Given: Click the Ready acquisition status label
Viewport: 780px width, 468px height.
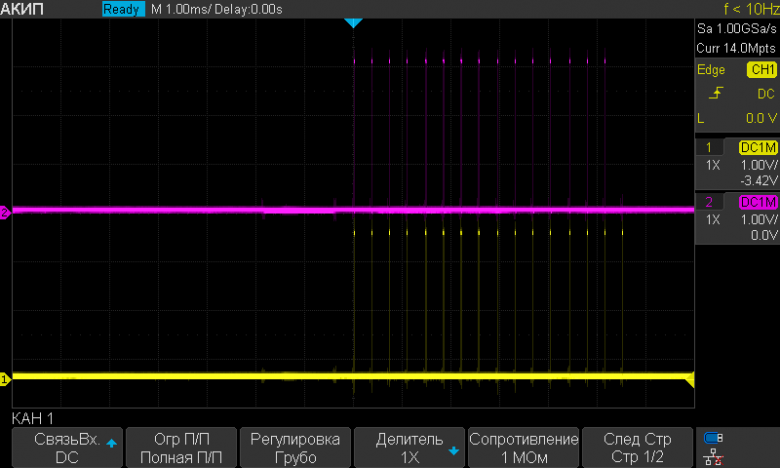Looking at the screenshot, I should pyautogui.click(x=123, y=9).
